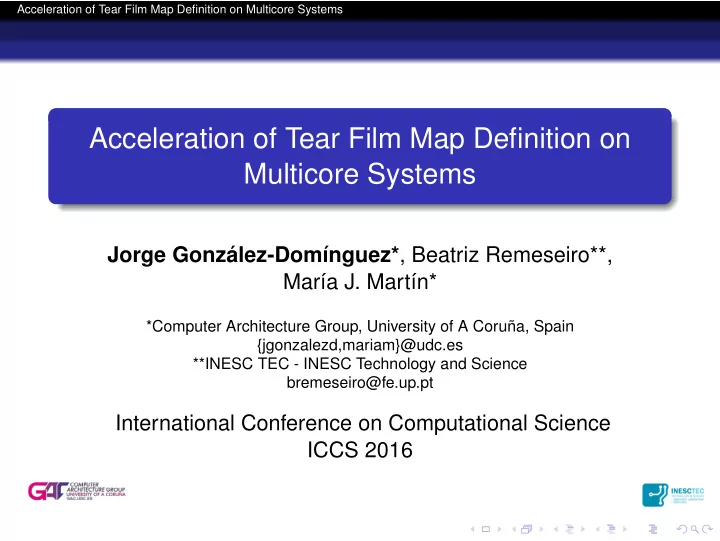Viewport: 720px width, 541px height.
Task: Click the subsection navigation symbol
Action: coord(569,529)
